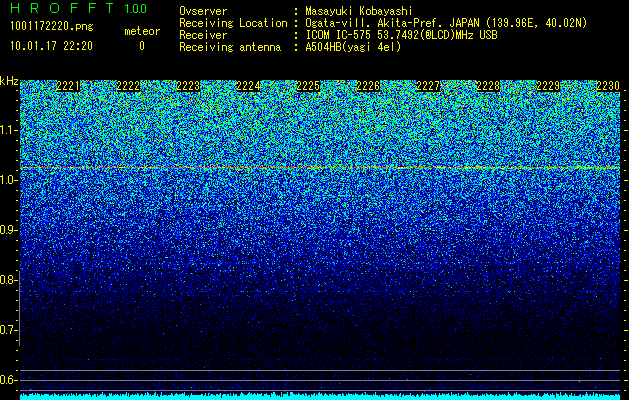This screenshot has width=629, height=400.
Task: Click the Receiving antenna label
Action: point(230,47)
